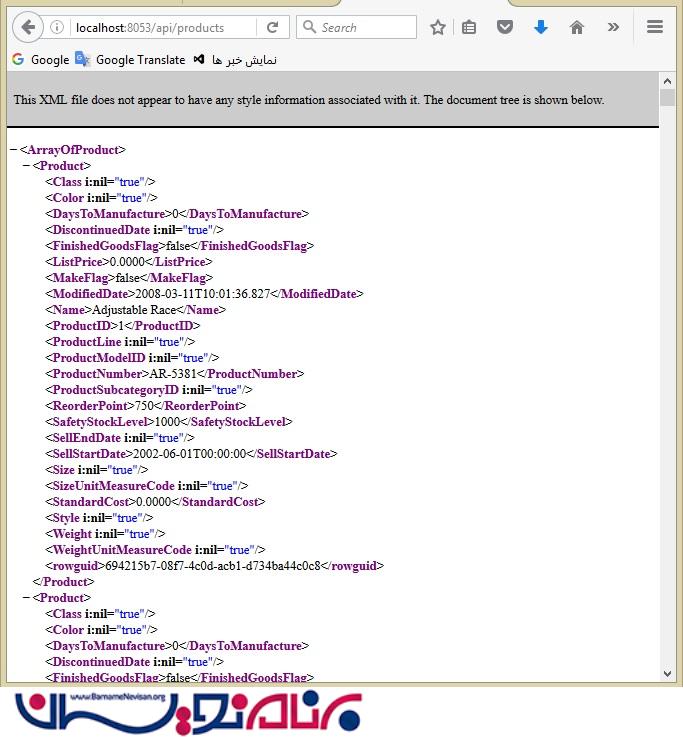
Task: Click the ProductSubcategoryID element line
Action: tap(149, 390)
